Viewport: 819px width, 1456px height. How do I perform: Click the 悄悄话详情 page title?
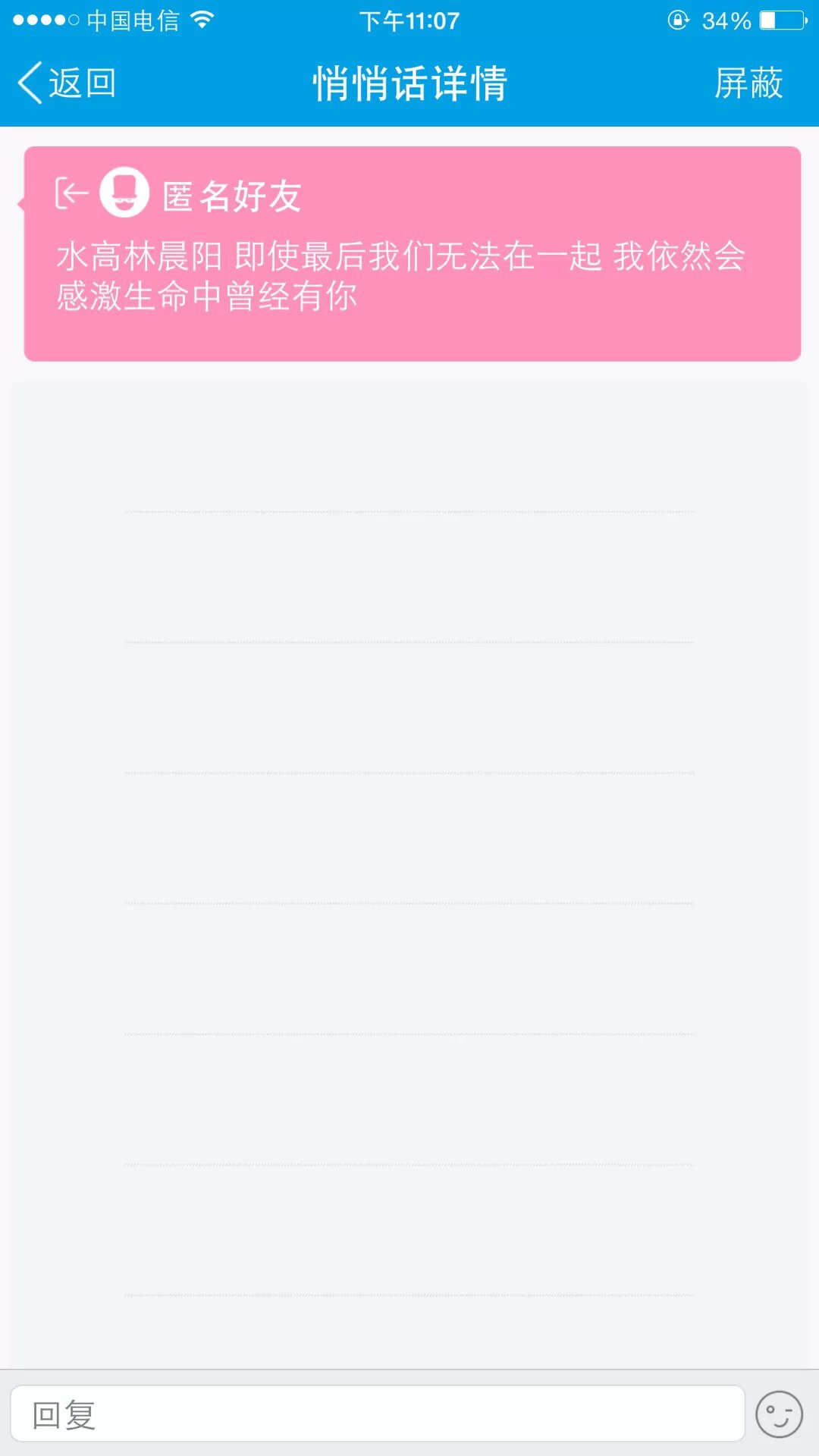coord(409,83)
